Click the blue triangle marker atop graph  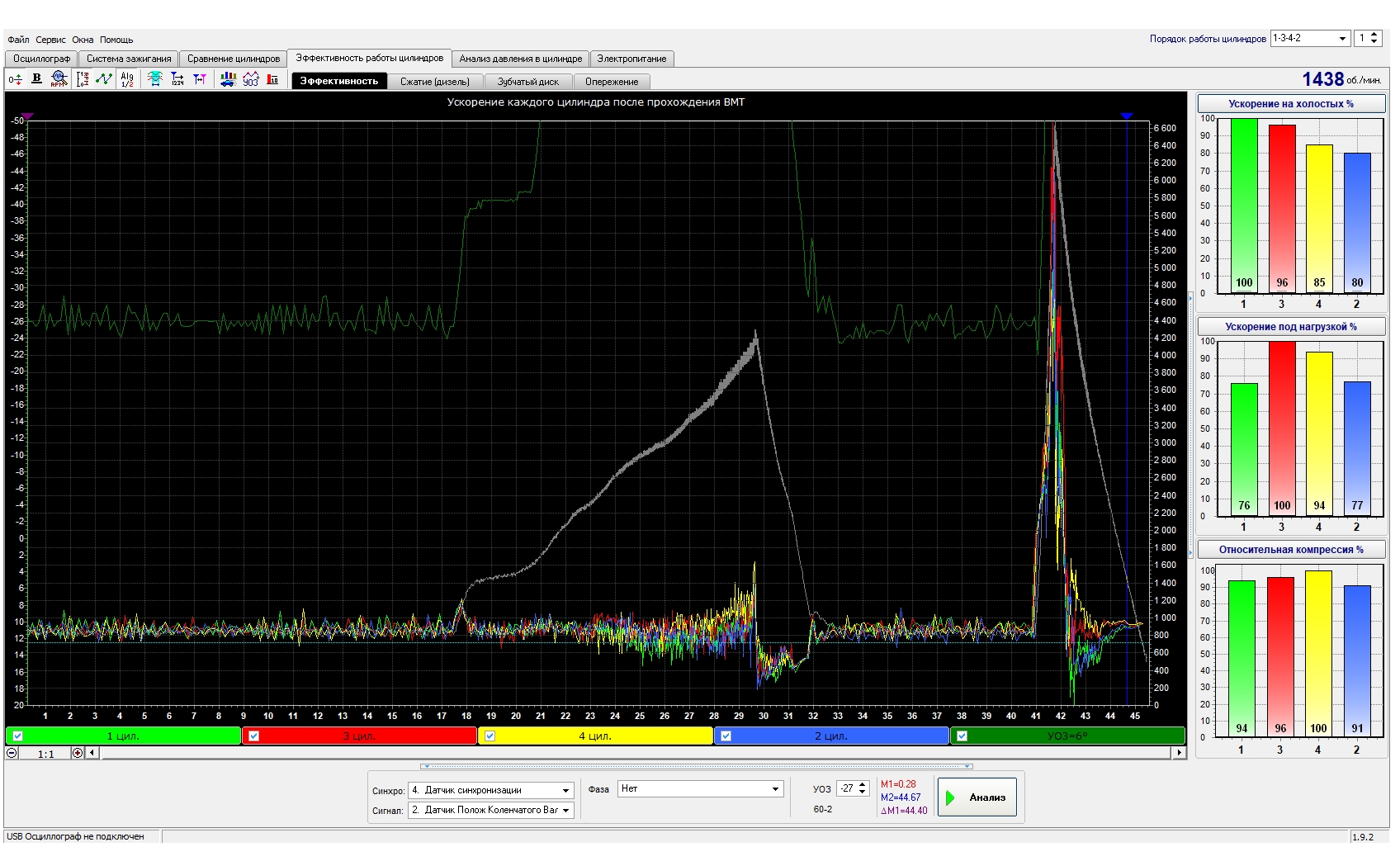pos(1127,116)
